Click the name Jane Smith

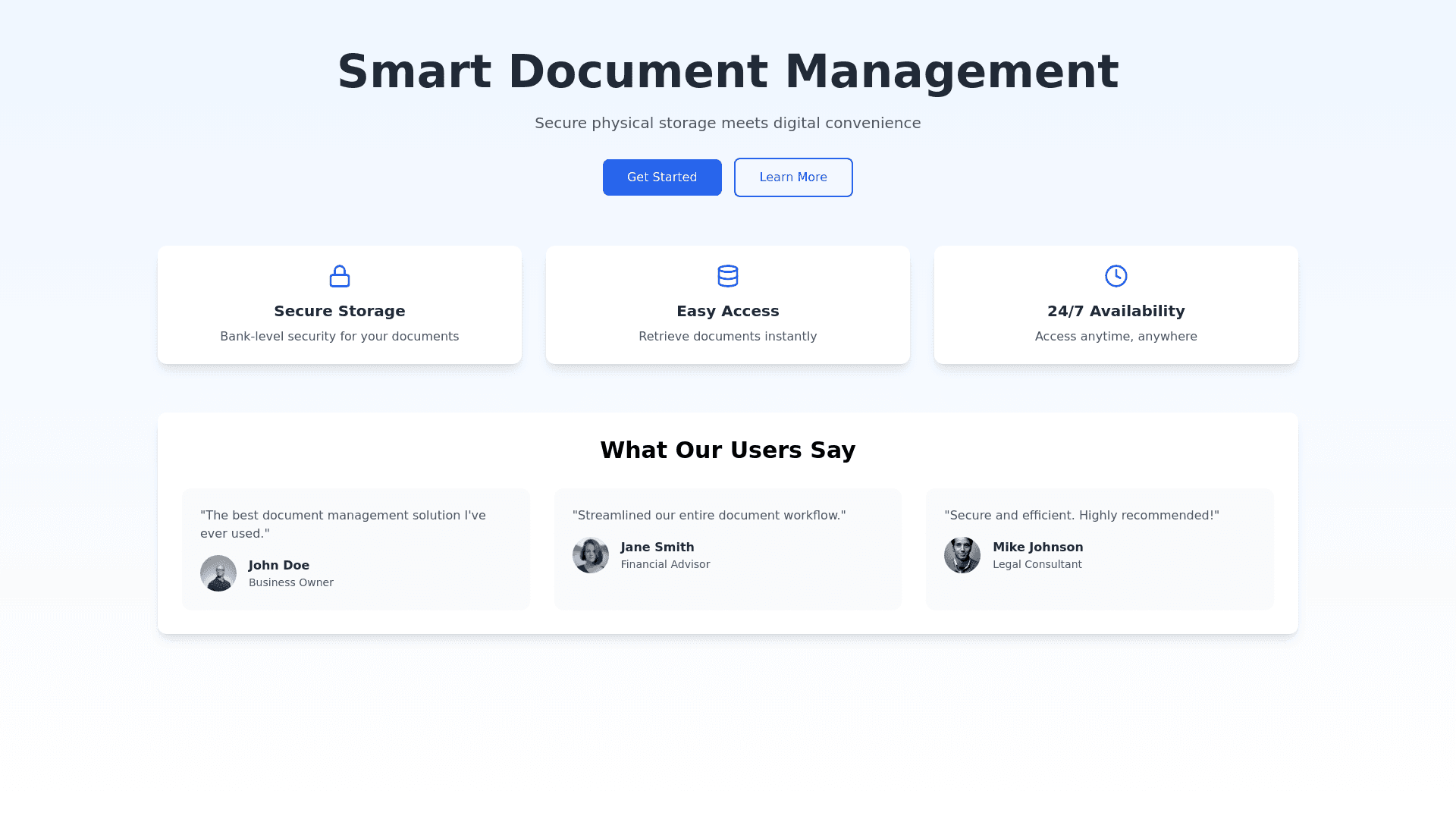pyautogui.click(x=657, y=547)
